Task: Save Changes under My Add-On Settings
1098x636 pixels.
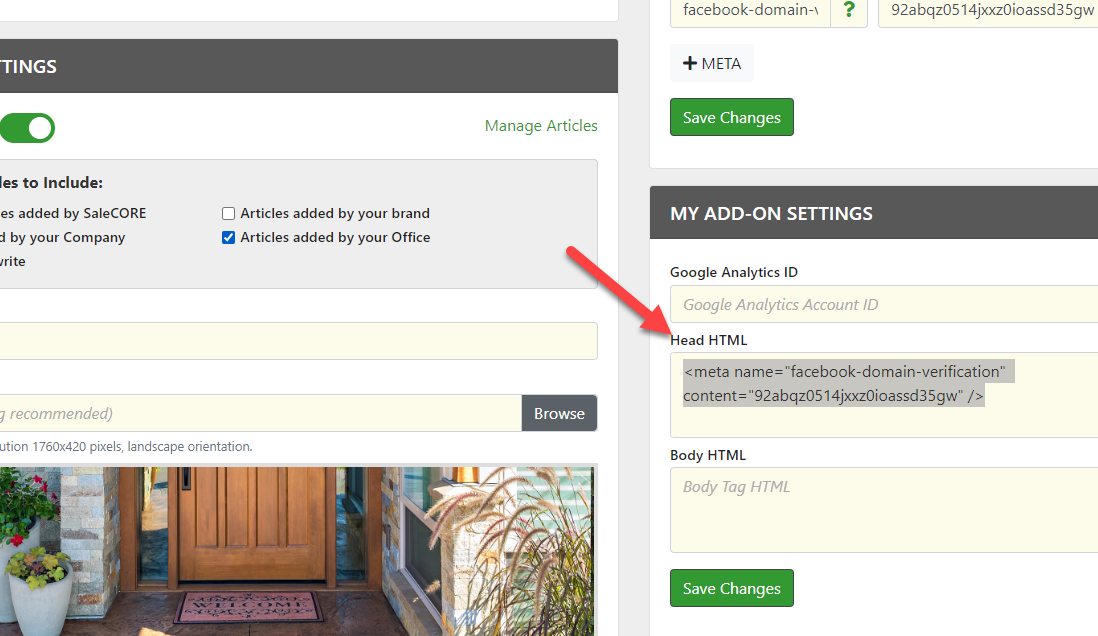Action: coord(732,588)
